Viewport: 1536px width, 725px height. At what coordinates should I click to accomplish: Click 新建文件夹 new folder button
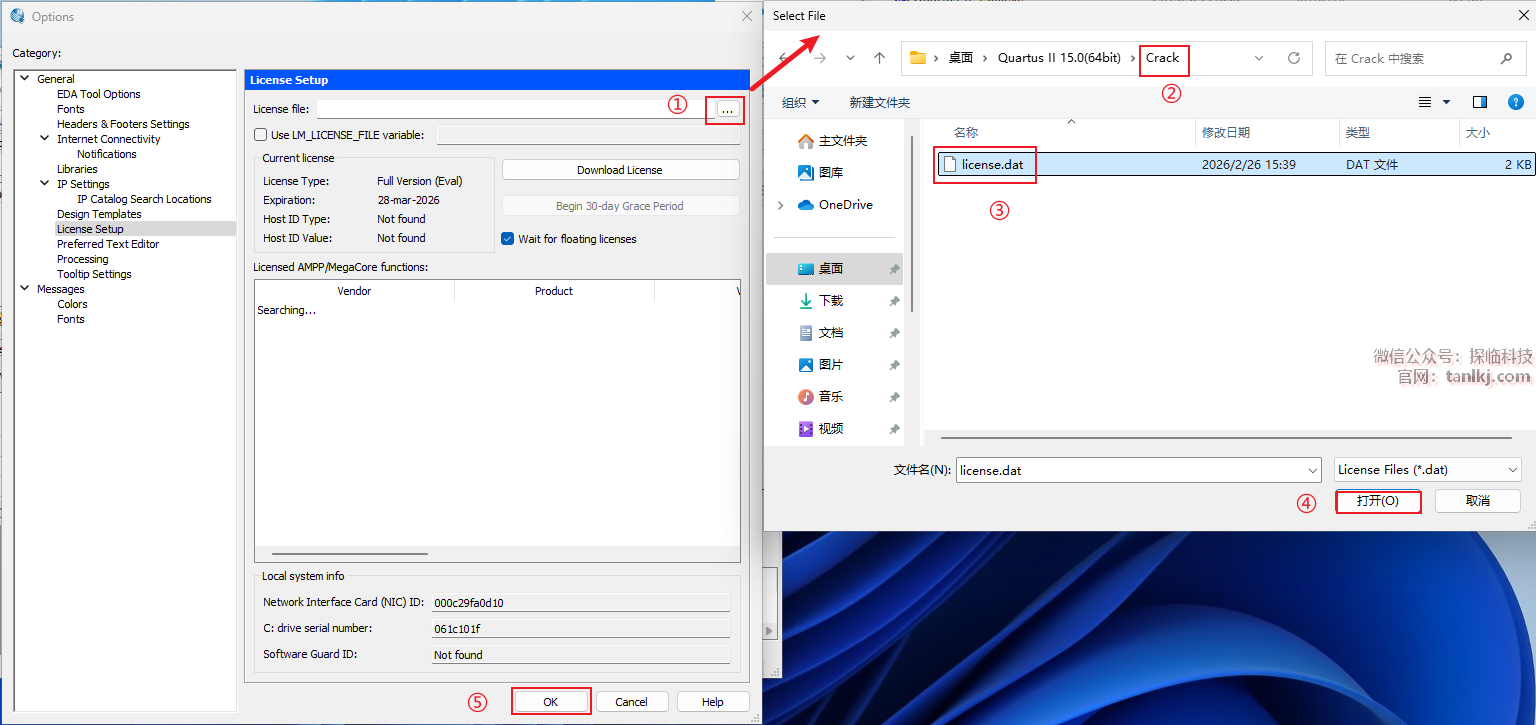880,102
